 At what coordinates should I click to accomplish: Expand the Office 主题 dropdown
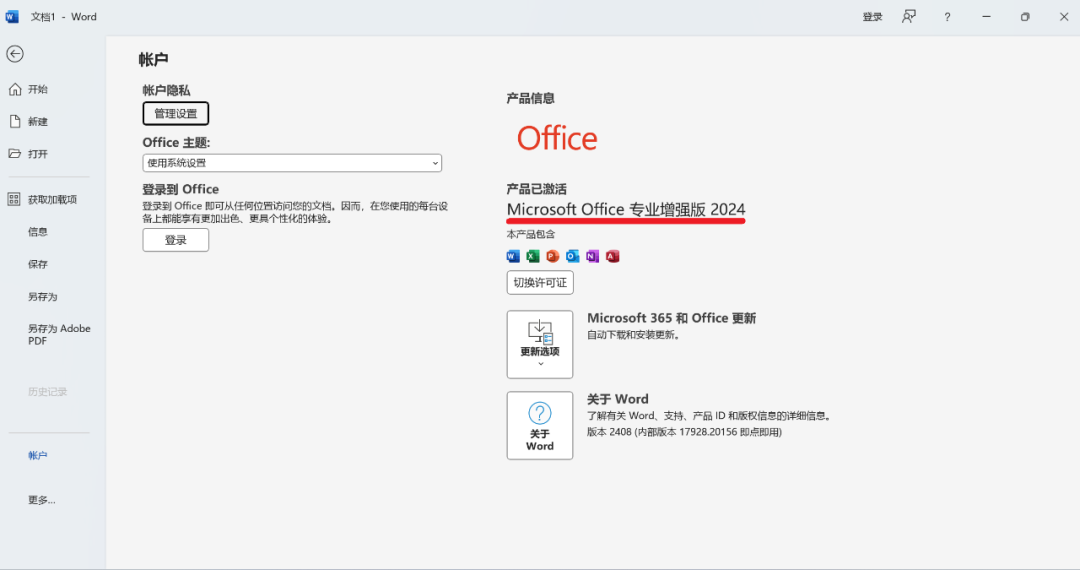pos(292,163)
